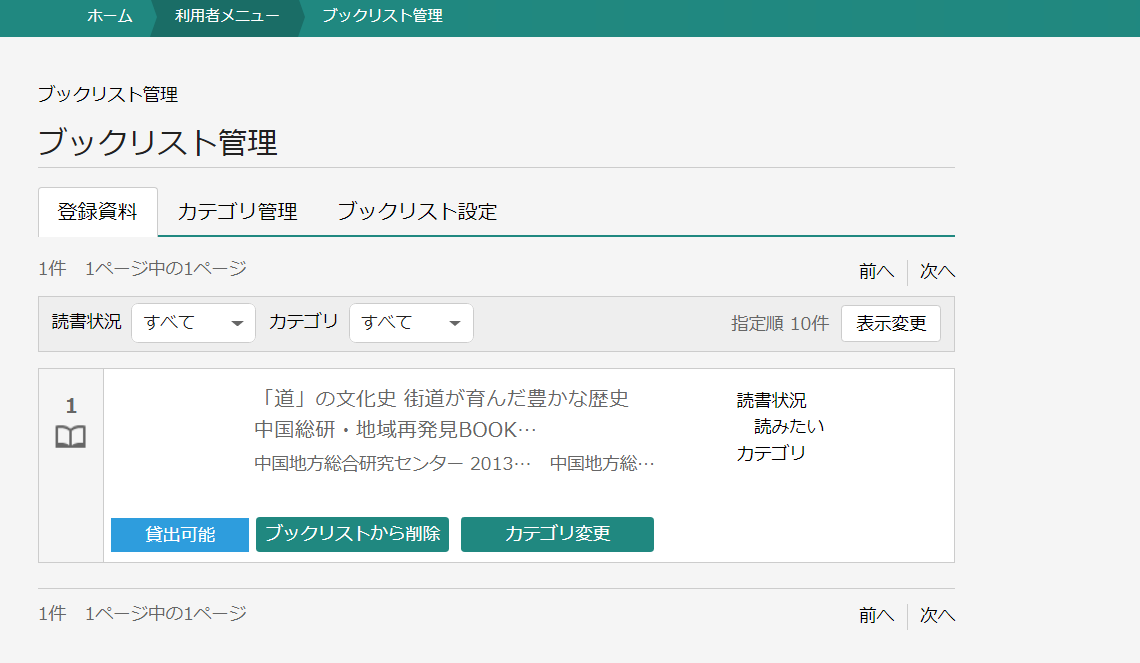The height and width of the screenshot is (663, 1140).
Task: Go to ホーム in the breadcrumb
Action: pos(110,16)
